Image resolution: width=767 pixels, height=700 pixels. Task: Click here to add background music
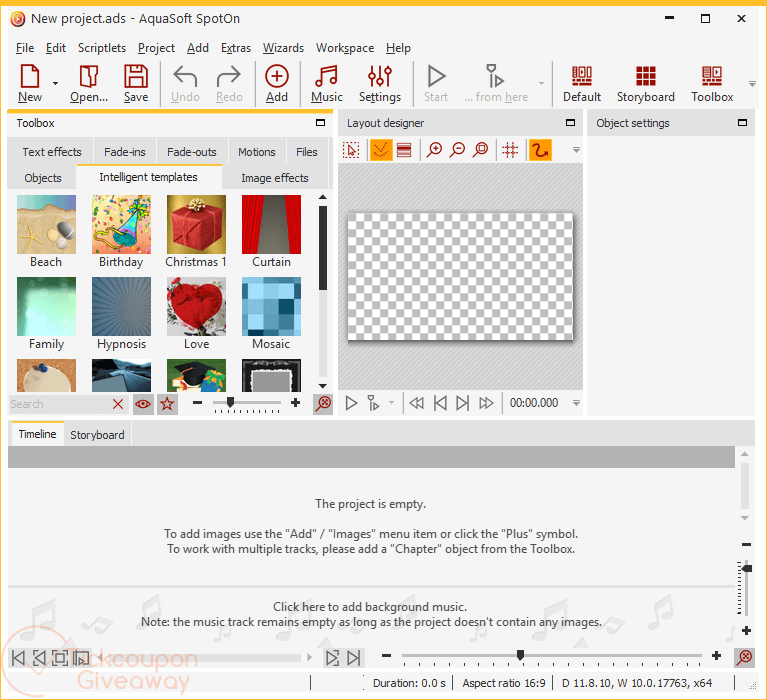(370, 607)
